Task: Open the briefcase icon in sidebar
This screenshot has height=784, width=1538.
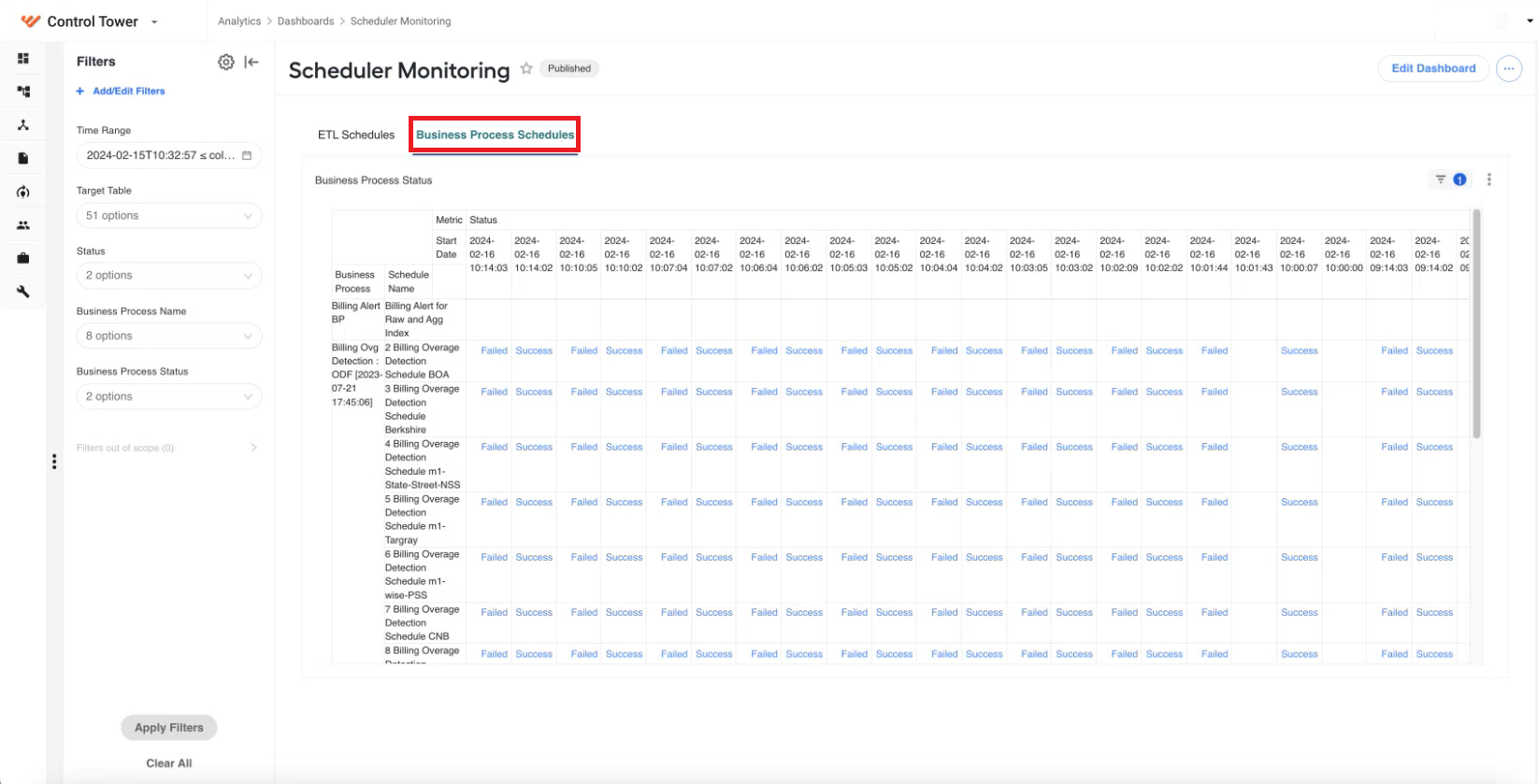Action: click(23, 258)
